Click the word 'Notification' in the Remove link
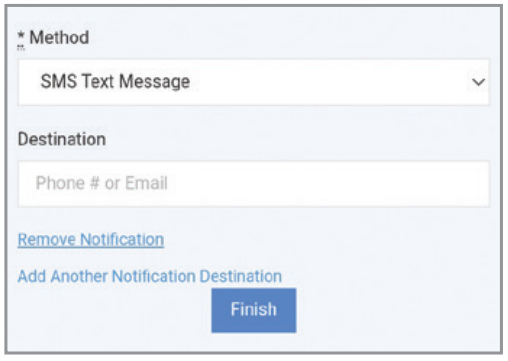The width and height of the screenshot is (508, 361). [122, 240]
